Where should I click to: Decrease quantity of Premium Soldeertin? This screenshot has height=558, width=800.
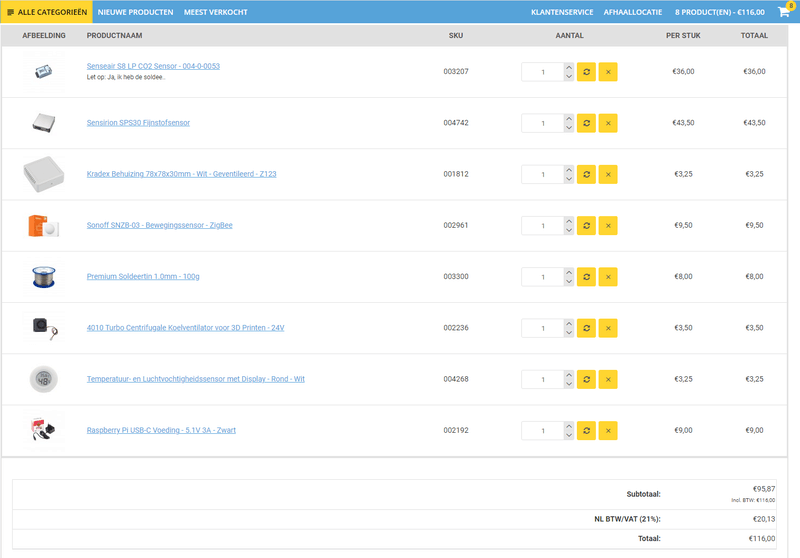pos(569,282)
